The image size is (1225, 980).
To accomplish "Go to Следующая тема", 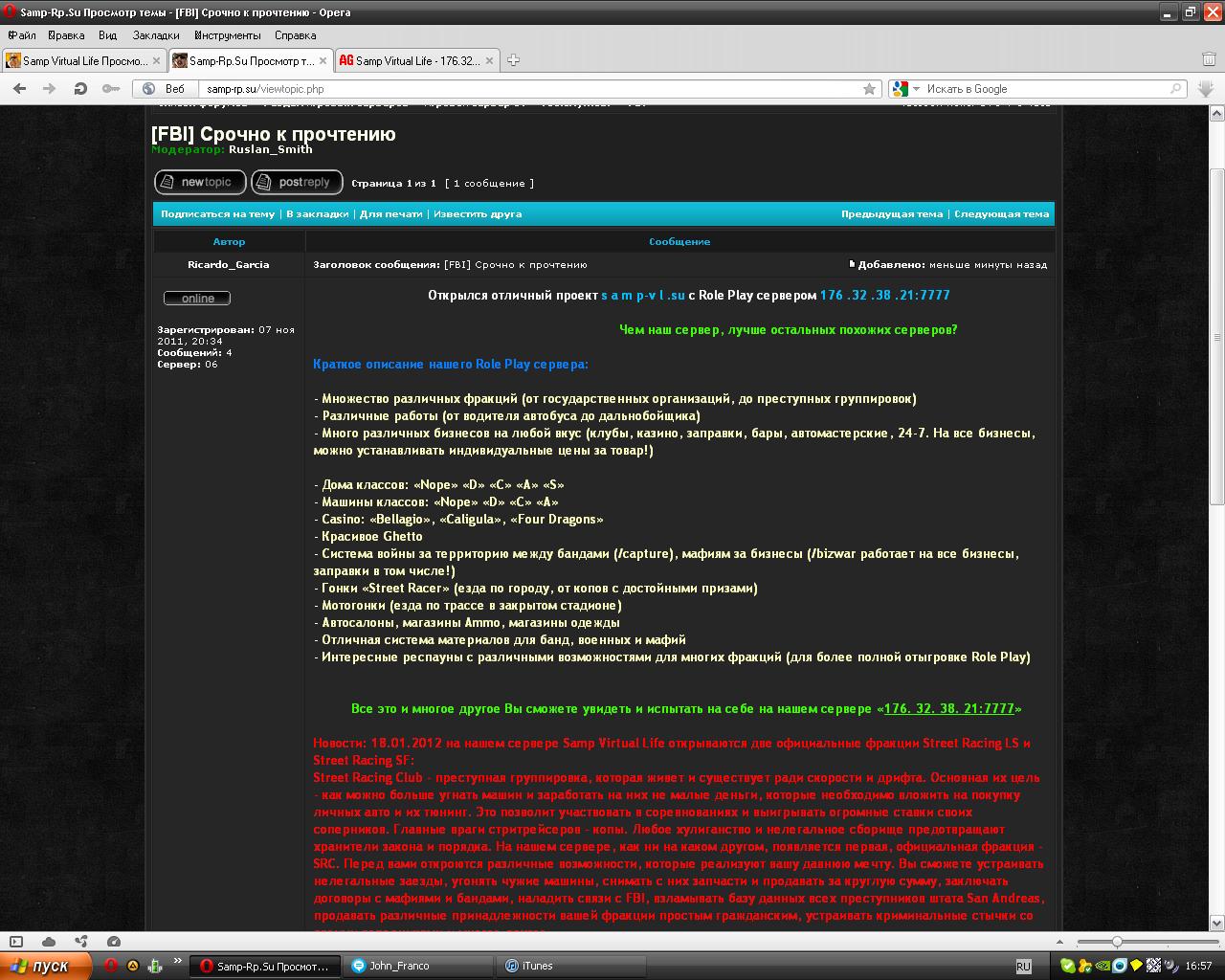I will click(1001, 214).
